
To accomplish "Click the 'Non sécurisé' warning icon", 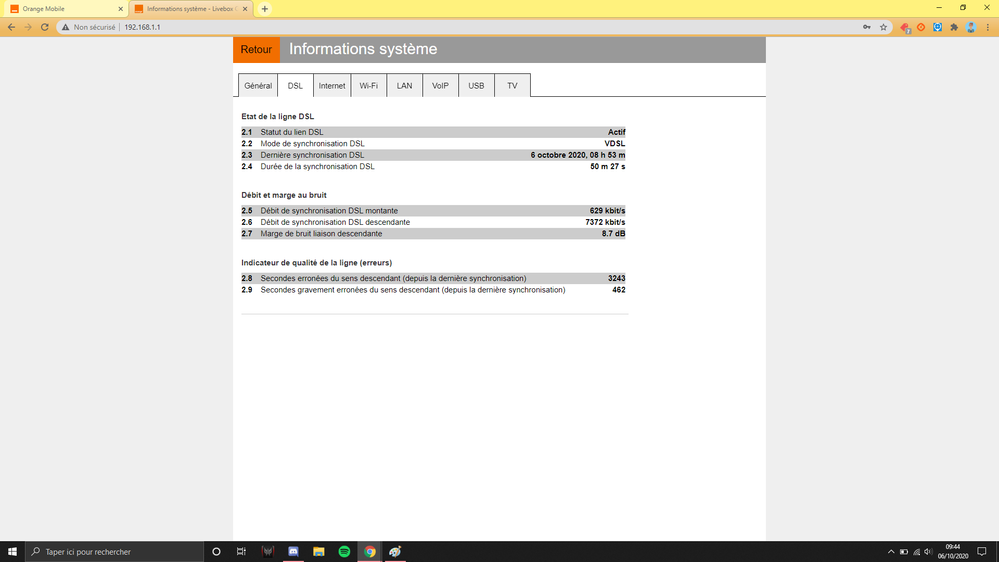I will 65,27.
